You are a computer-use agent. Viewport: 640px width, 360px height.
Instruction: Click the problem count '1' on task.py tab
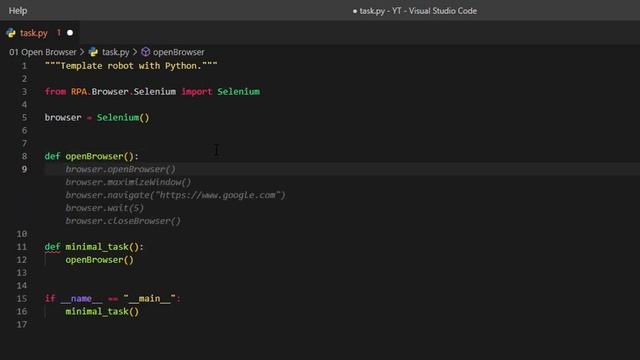pos(59,33)
